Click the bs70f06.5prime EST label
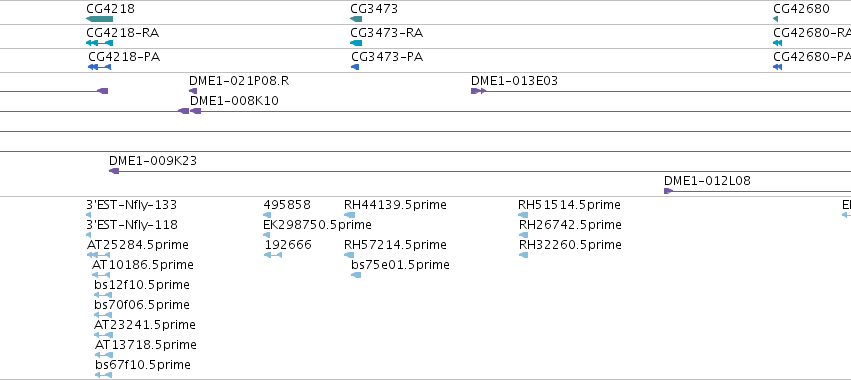The height and width of the screenshot is (380, 851). pyautogui.click(x=142, y=305)
